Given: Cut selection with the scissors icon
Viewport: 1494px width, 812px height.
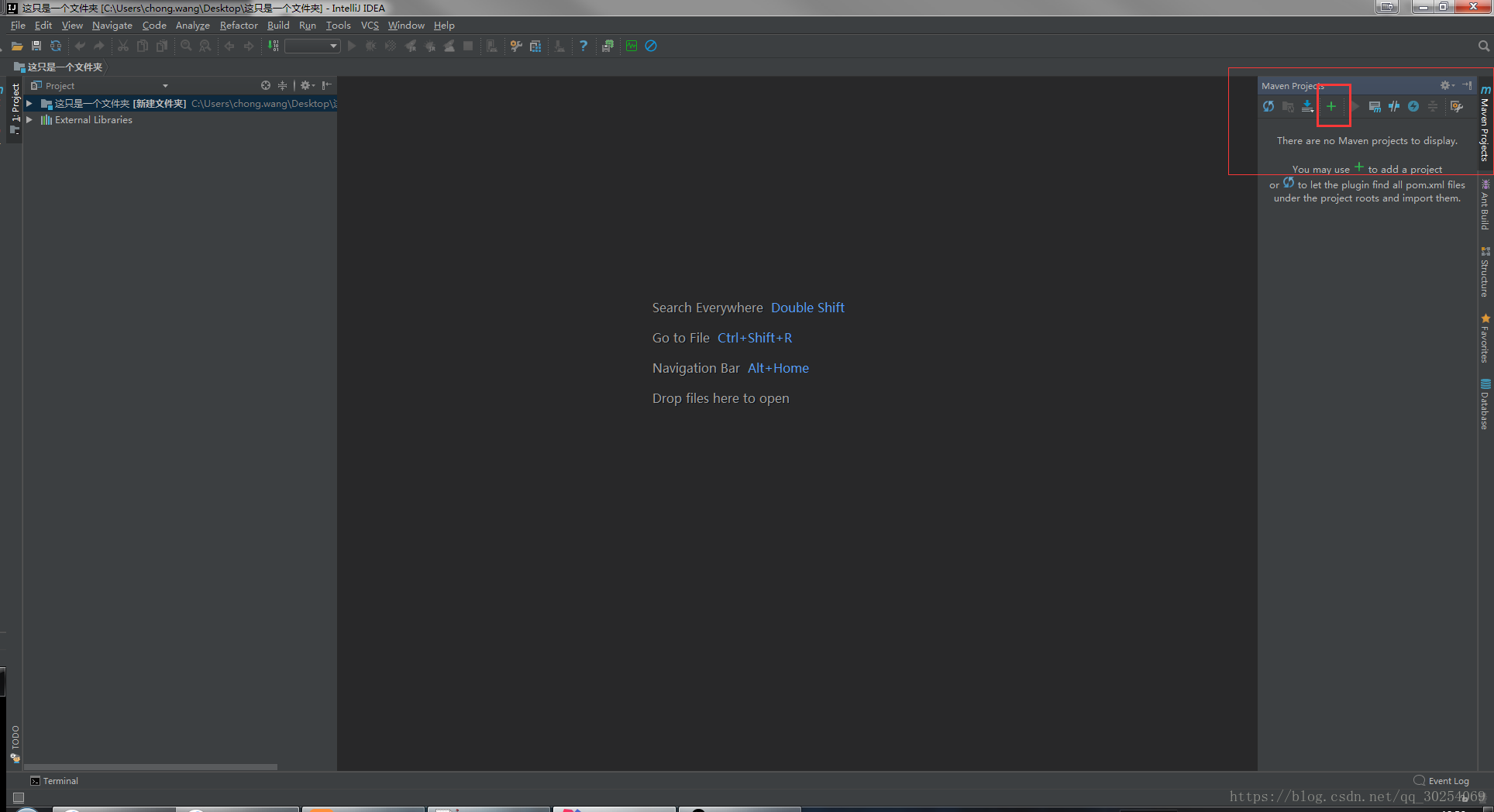Looking at the screenshot, I should [x=123, y=46].
